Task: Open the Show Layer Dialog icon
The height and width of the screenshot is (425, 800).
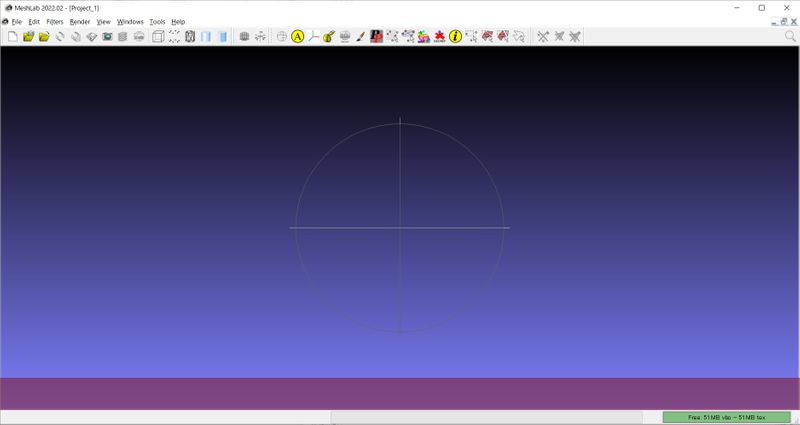Action: point(122,36)
